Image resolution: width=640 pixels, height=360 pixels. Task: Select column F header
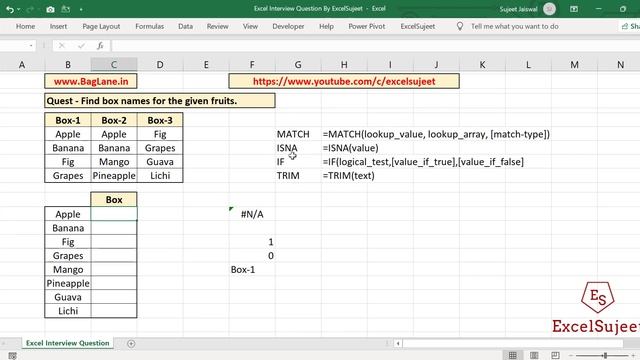click(252, 64)
